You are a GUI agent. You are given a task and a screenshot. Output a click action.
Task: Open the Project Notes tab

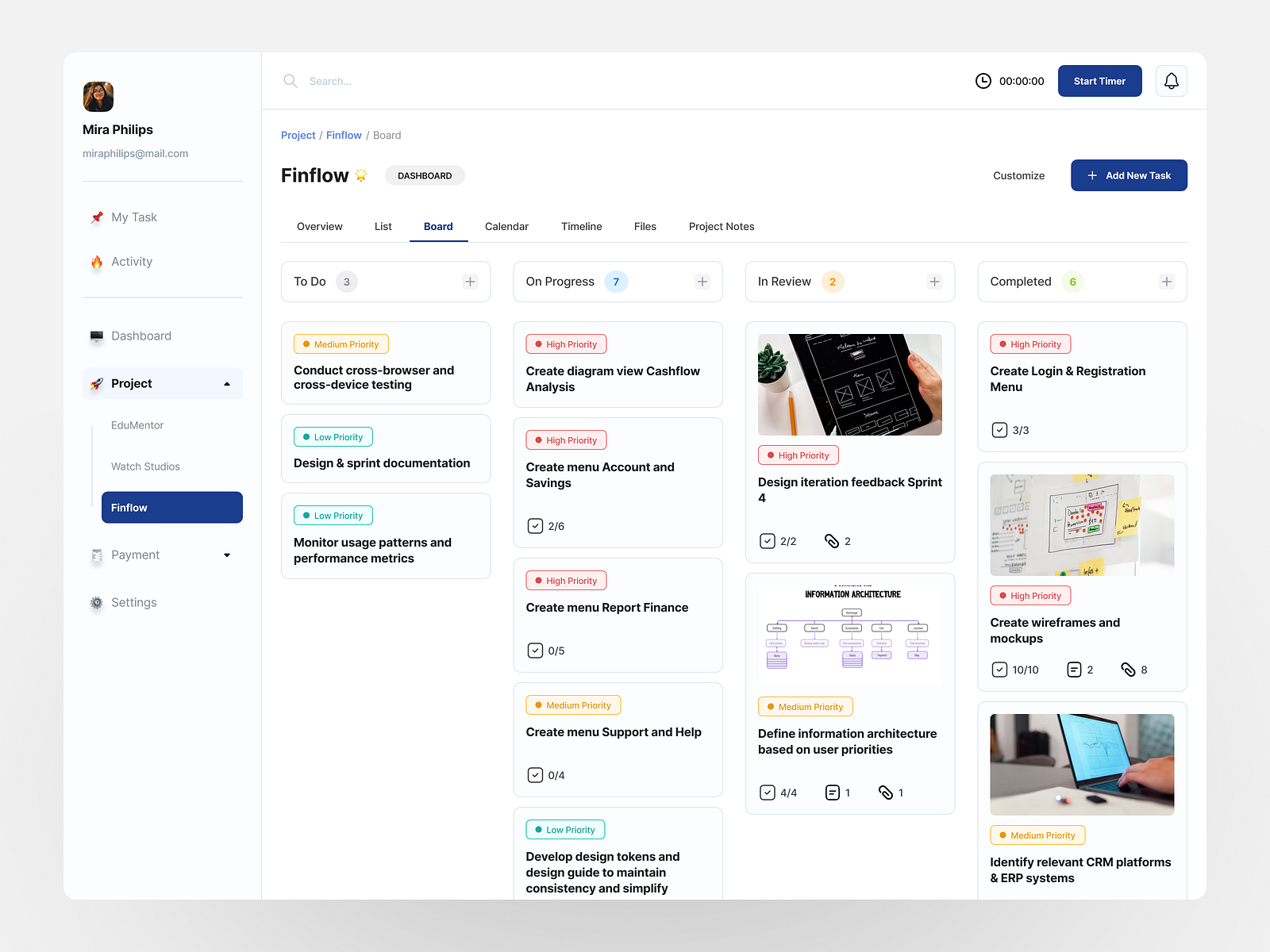click(x=721, y=226)
